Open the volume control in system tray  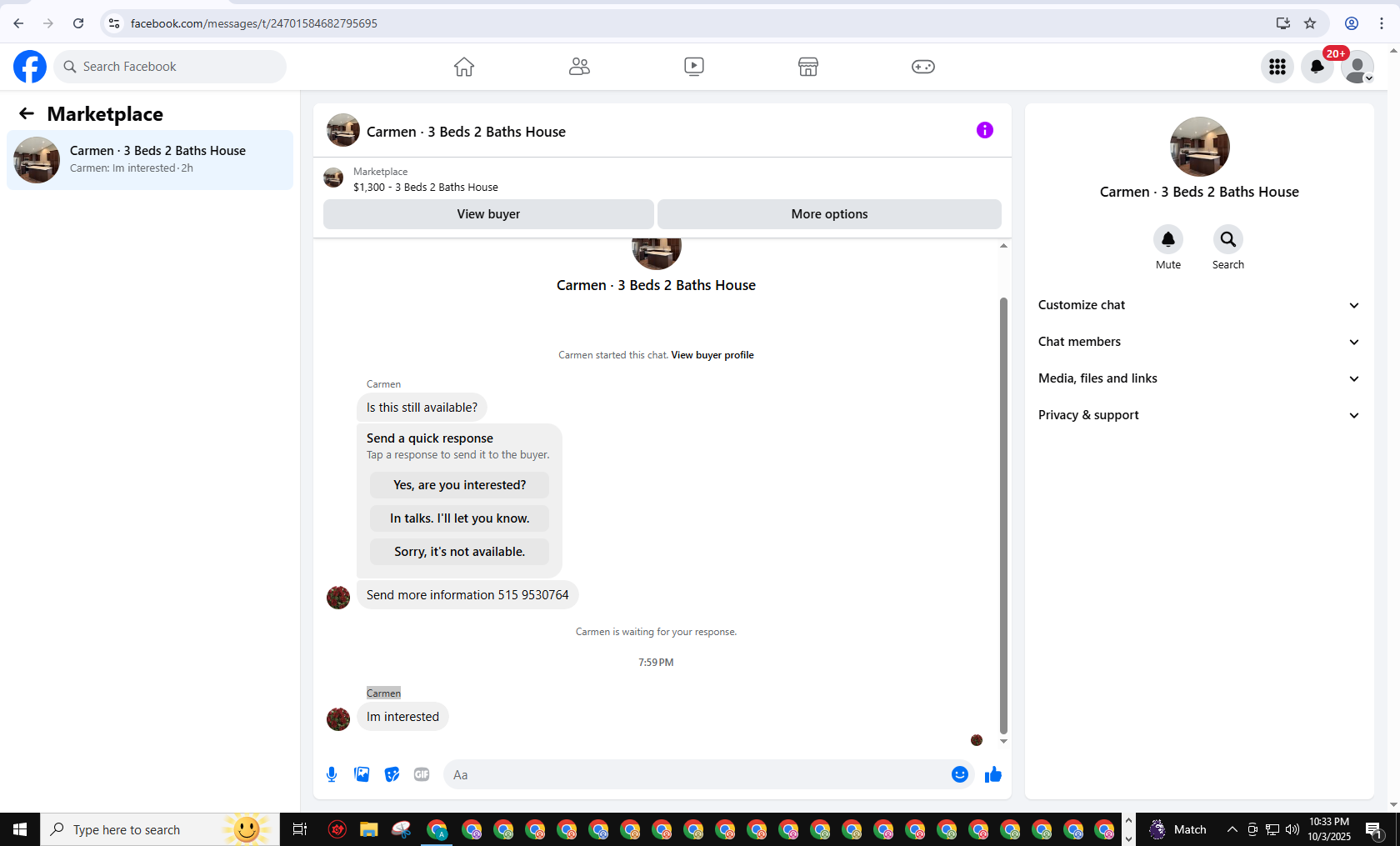[x=1292, y=829]
